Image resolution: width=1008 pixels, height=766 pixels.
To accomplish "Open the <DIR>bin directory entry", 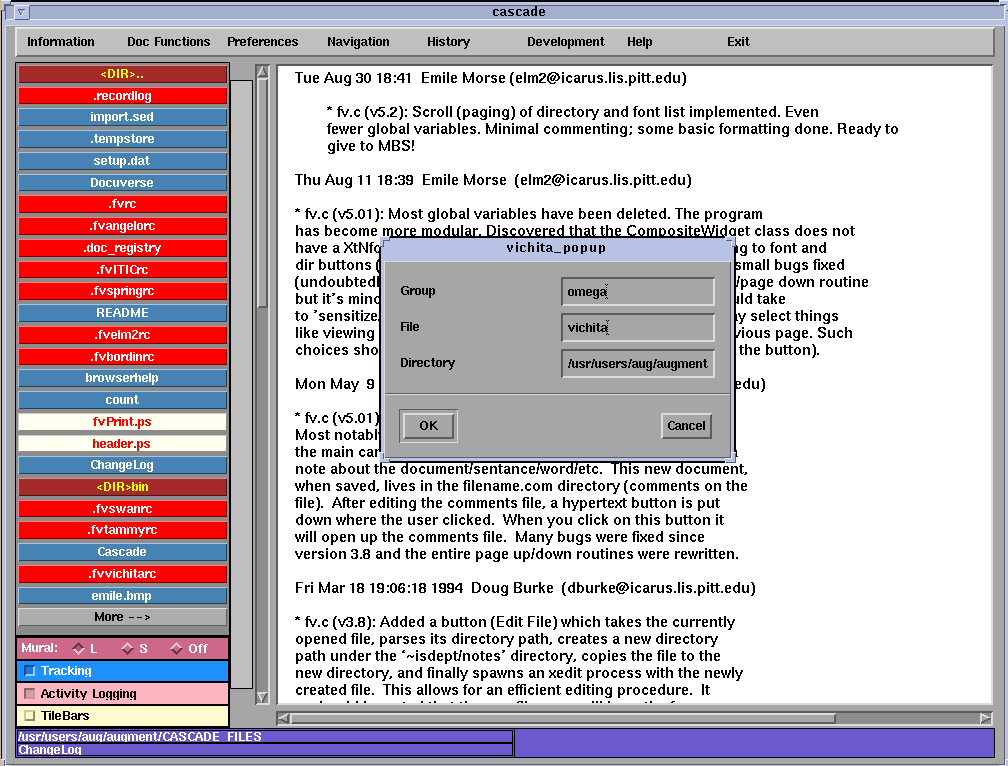I will point(122,487).
